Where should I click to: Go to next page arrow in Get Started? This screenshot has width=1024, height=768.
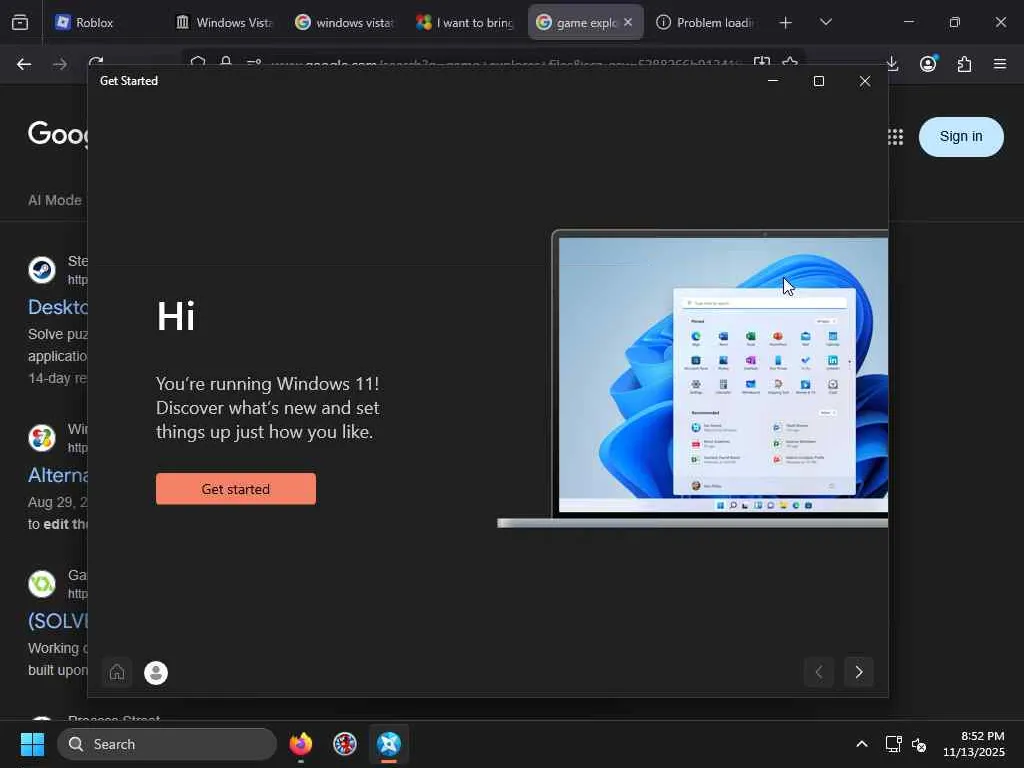pyautogui.click(x=859, y=672)
